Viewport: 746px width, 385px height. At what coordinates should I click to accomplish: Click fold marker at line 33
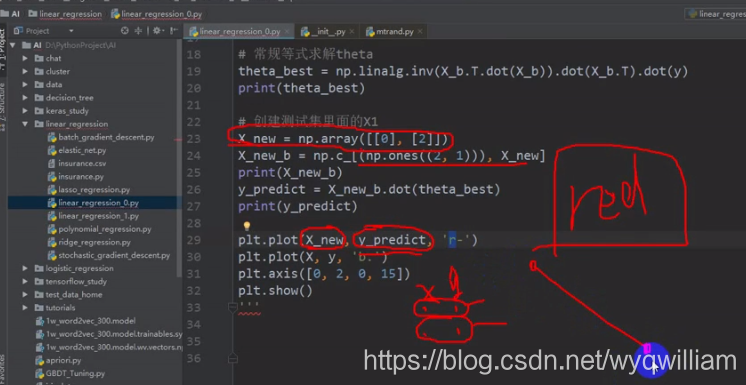pyautogui.click(x=232, y=307)
